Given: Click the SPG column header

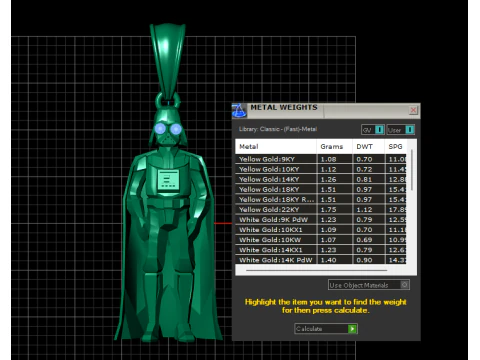Looking at the screenshot, I should point(396,147).
